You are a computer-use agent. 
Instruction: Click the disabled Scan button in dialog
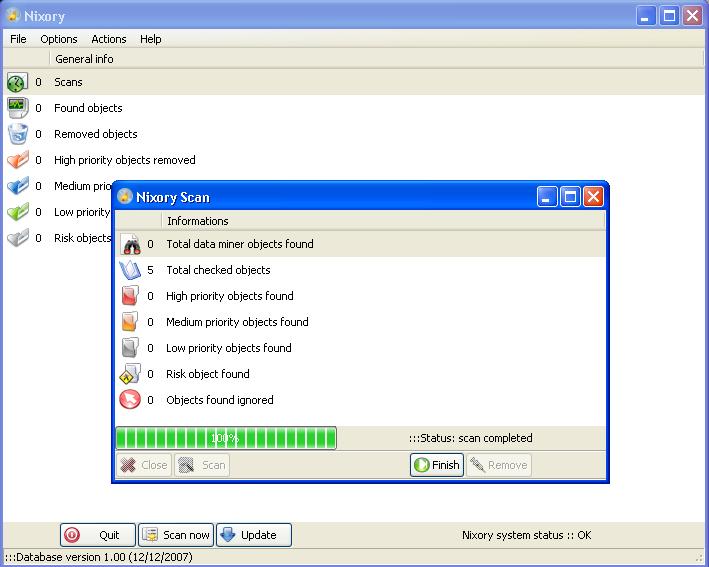[x=202, y=465]
